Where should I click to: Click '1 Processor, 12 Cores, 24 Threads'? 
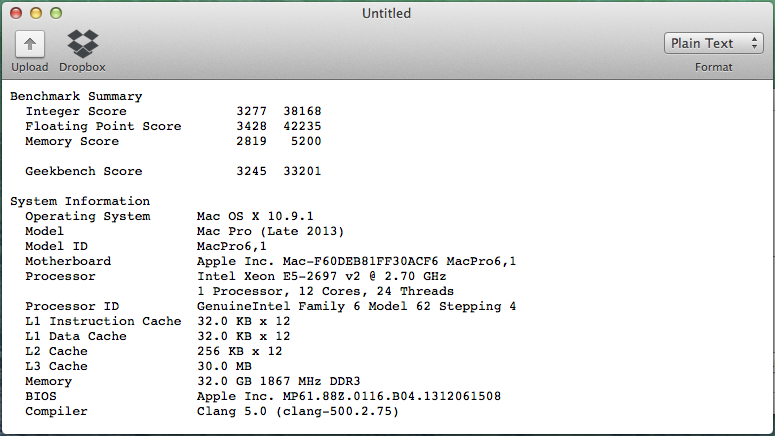[325, 291]
